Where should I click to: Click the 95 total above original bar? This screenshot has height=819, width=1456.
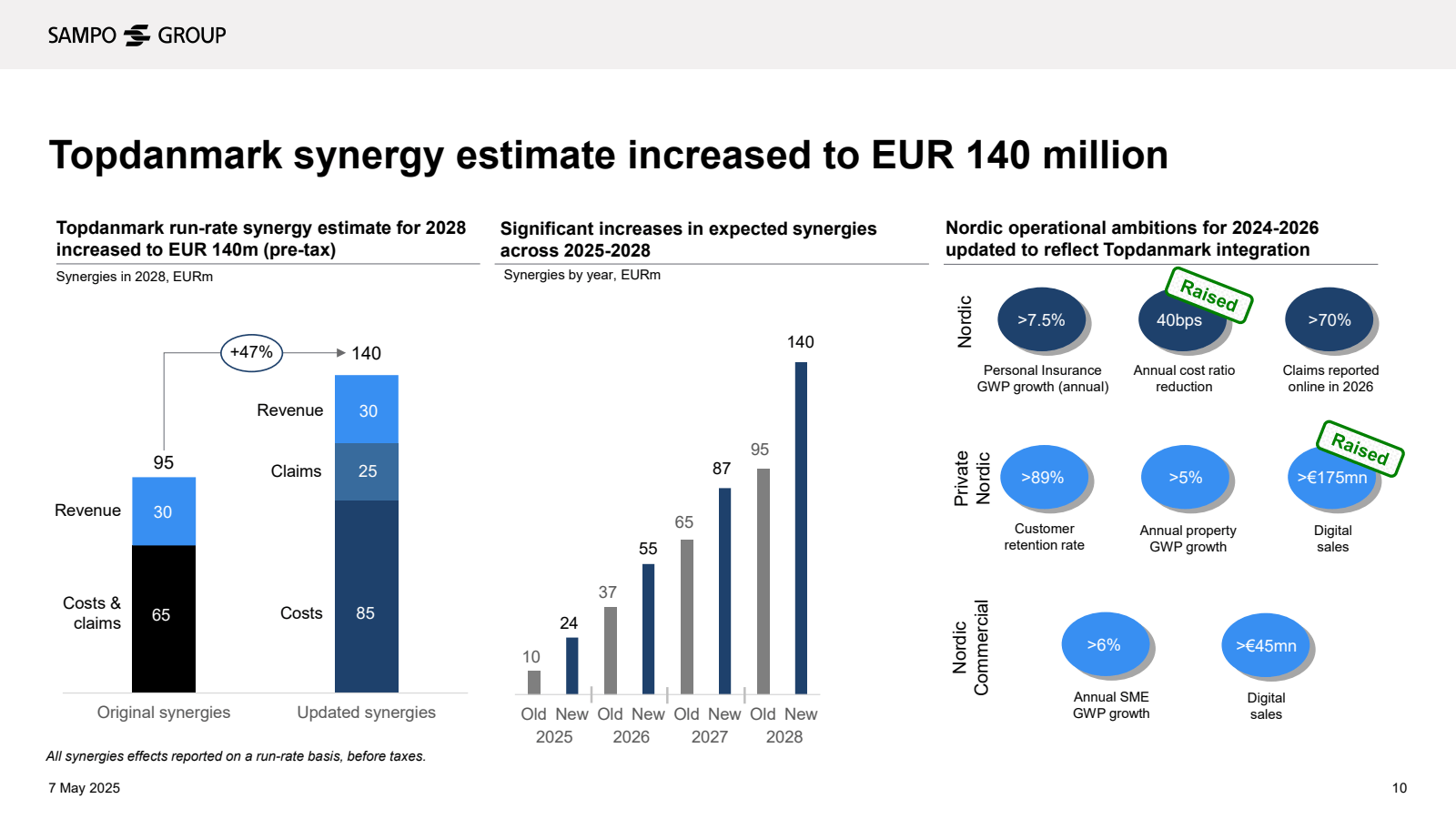[x=164, y=462]
